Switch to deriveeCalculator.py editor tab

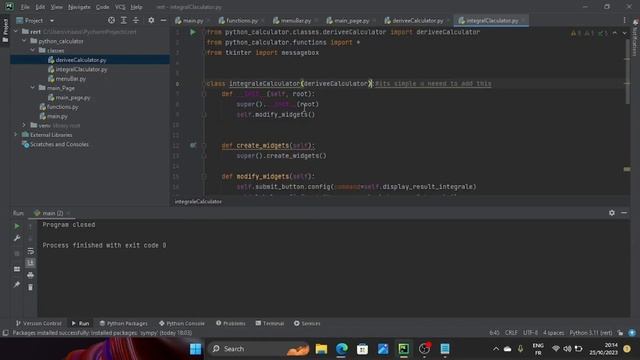[x=417, y=20]
